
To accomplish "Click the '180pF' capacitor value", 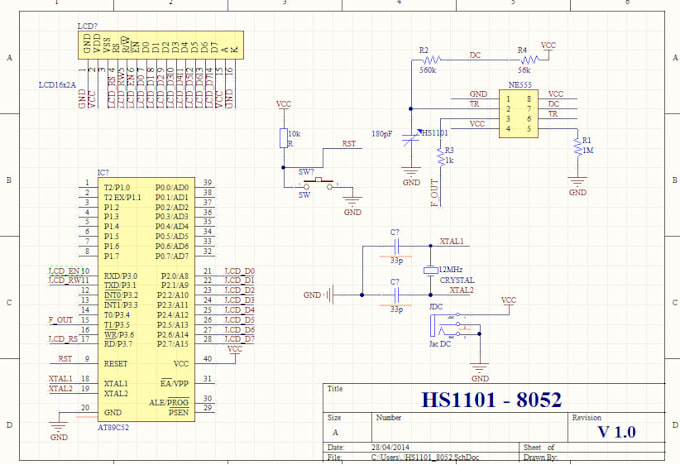I will pyautogui.click(x=382, y=134).
